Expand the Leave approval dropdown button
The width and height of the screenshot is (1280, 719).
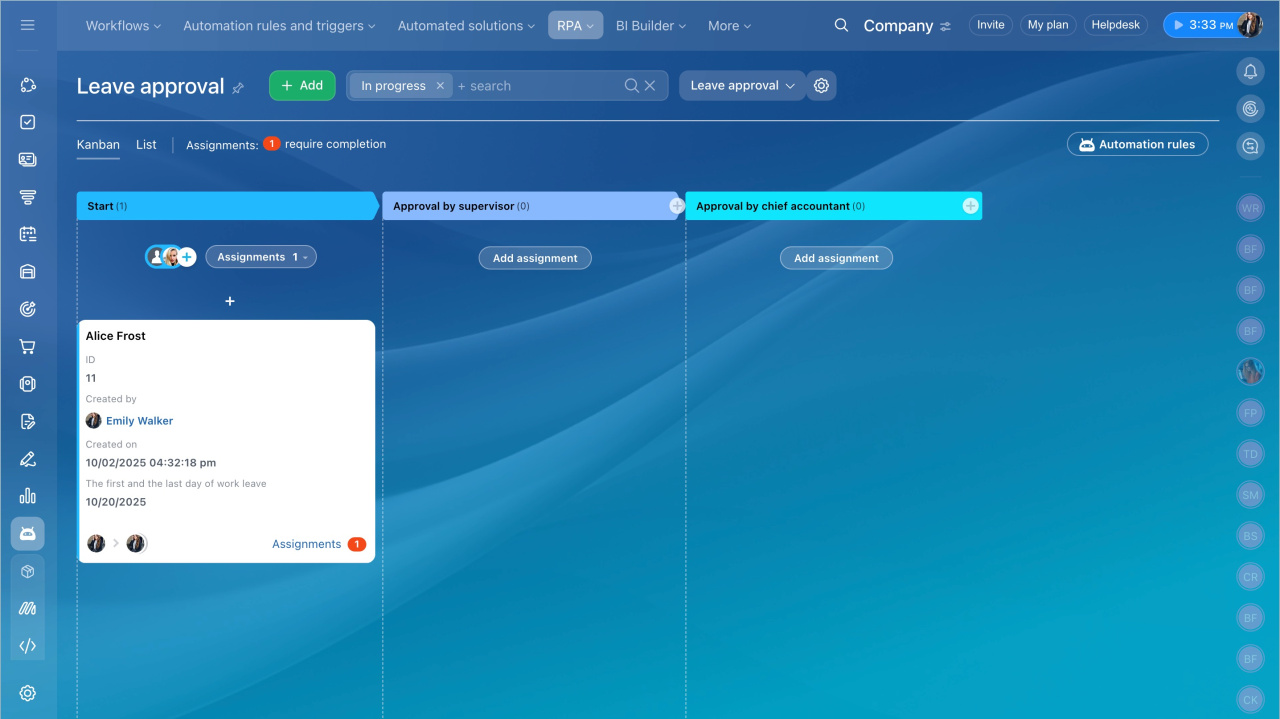(x=742, y=86)
